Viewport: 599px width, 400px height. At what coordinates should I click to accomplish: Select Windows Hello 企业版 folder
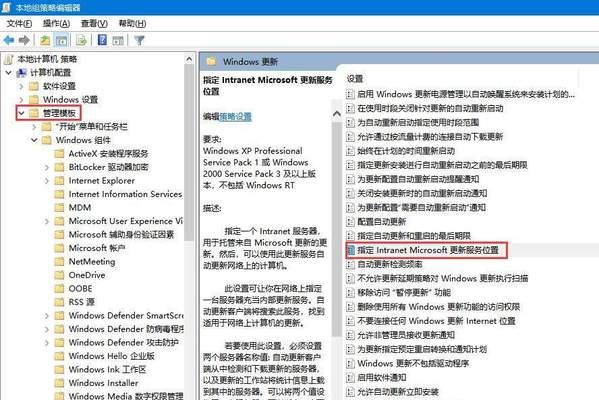click(112, 356)
